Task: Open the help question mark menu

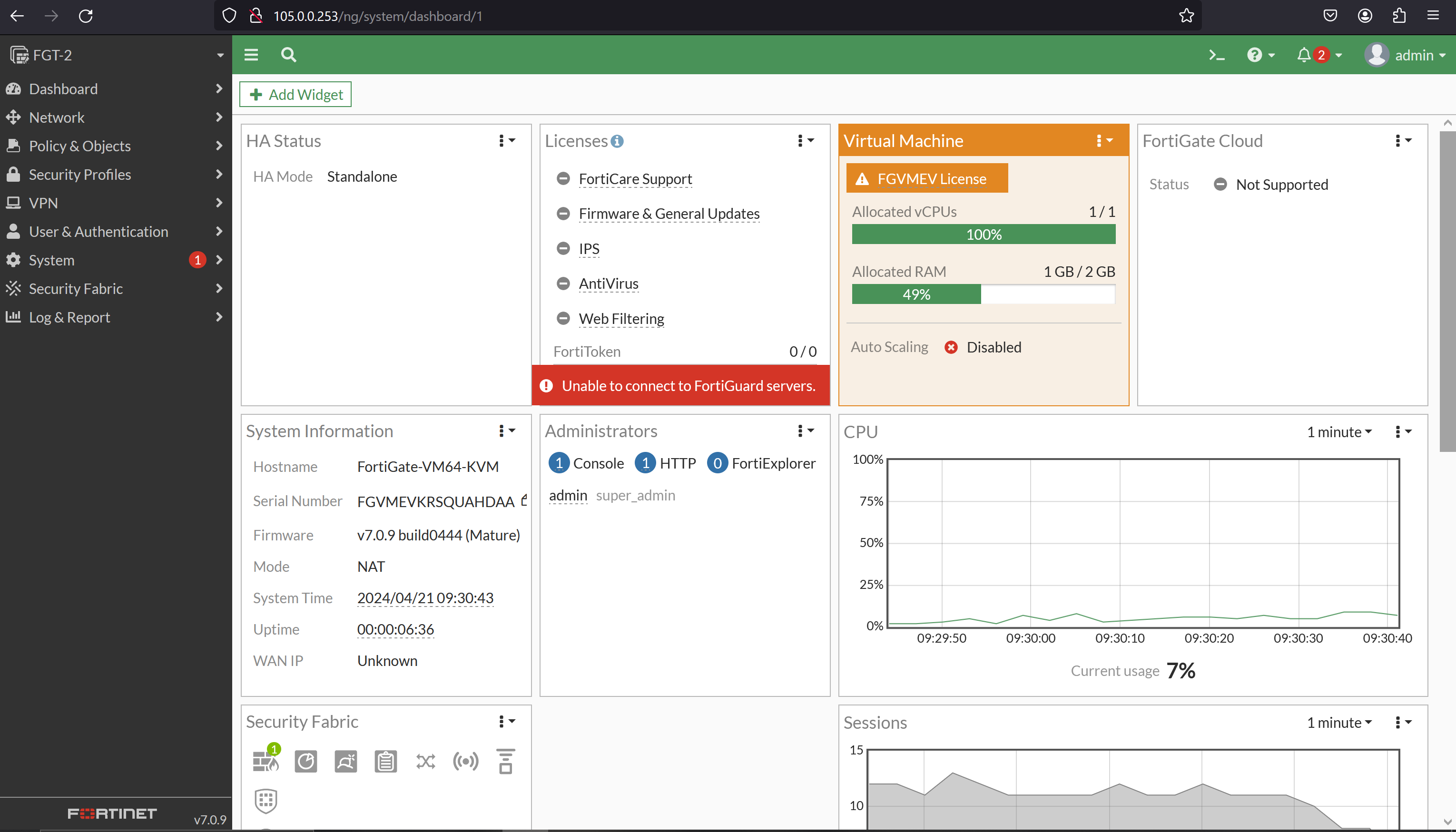Action: click(x=1260, y=56)
